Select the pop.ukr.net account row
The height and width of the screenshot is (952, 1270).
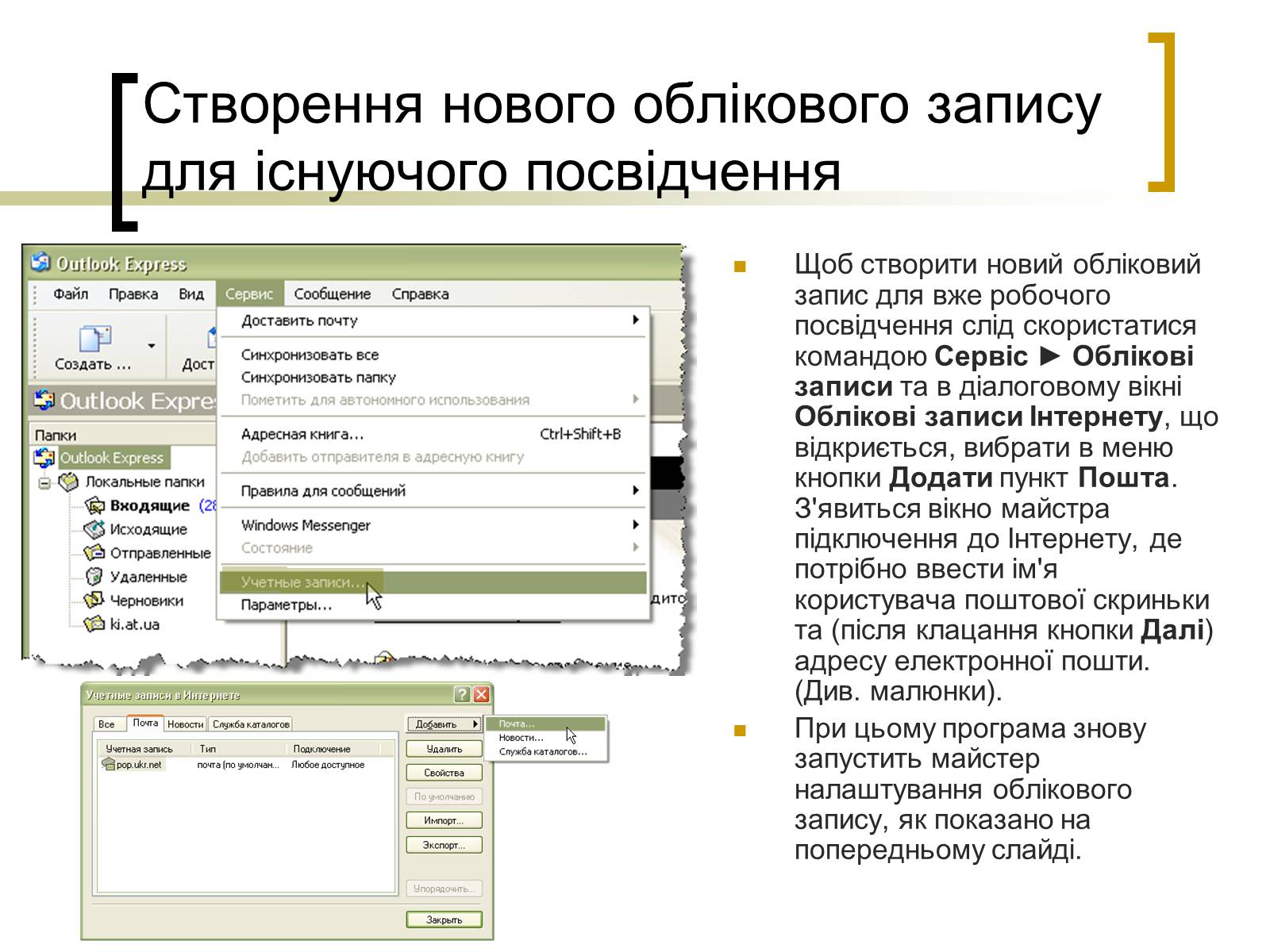click(x=246, y=765)
